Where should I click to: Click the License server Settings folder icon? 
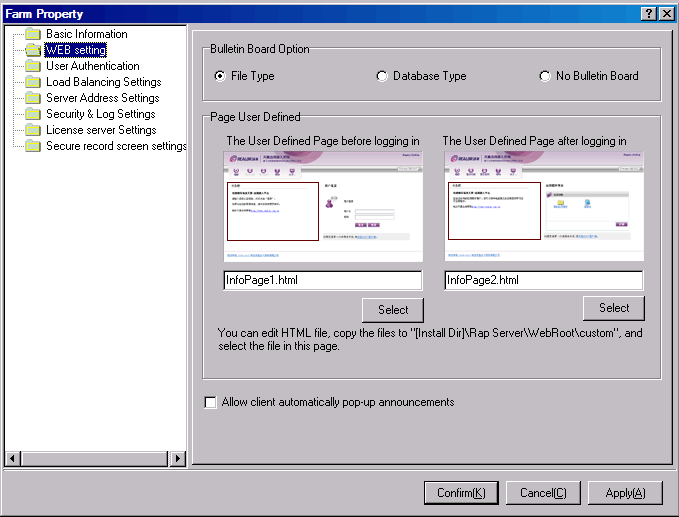click(33, 130)
